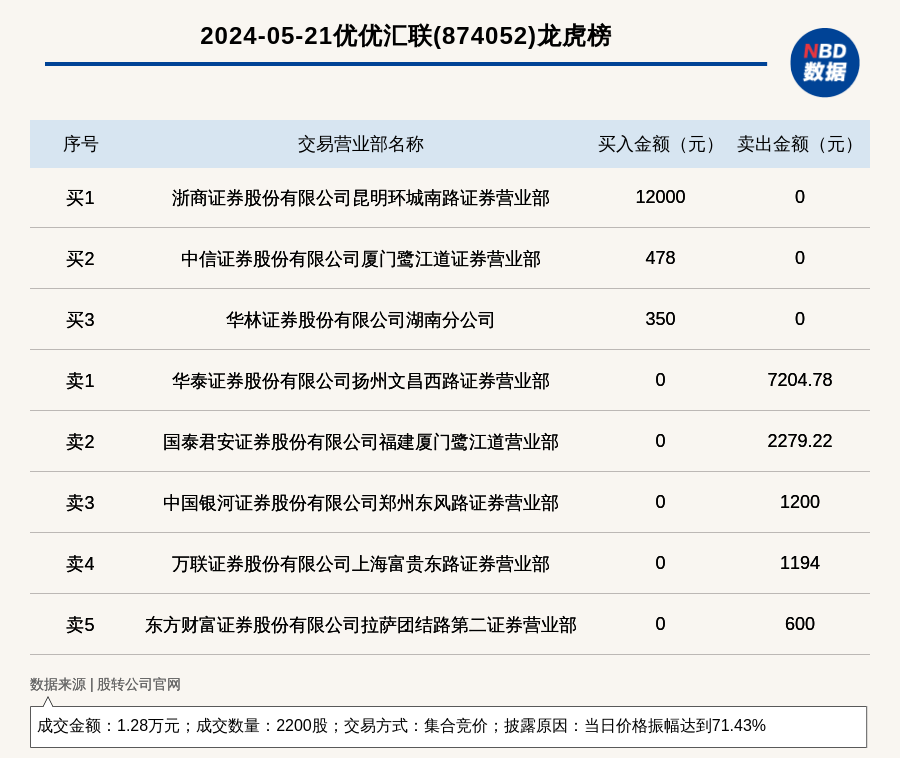Click the 数据来源 | 股转公司官网 source note
Viewport: 900px width, 758px height.
click(105, 684)
